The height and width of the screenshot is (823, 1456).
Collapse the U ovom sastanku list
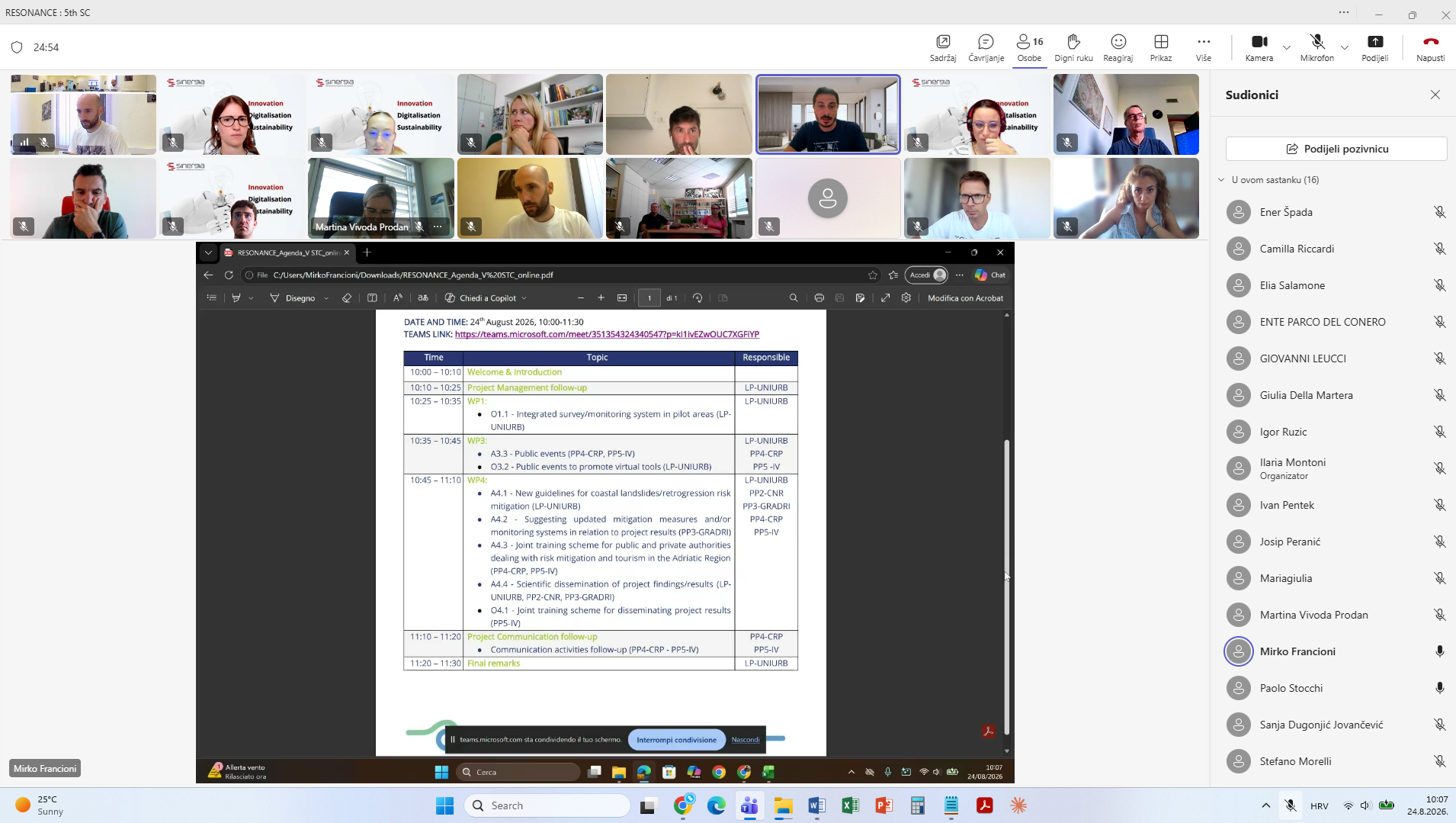1221,180
